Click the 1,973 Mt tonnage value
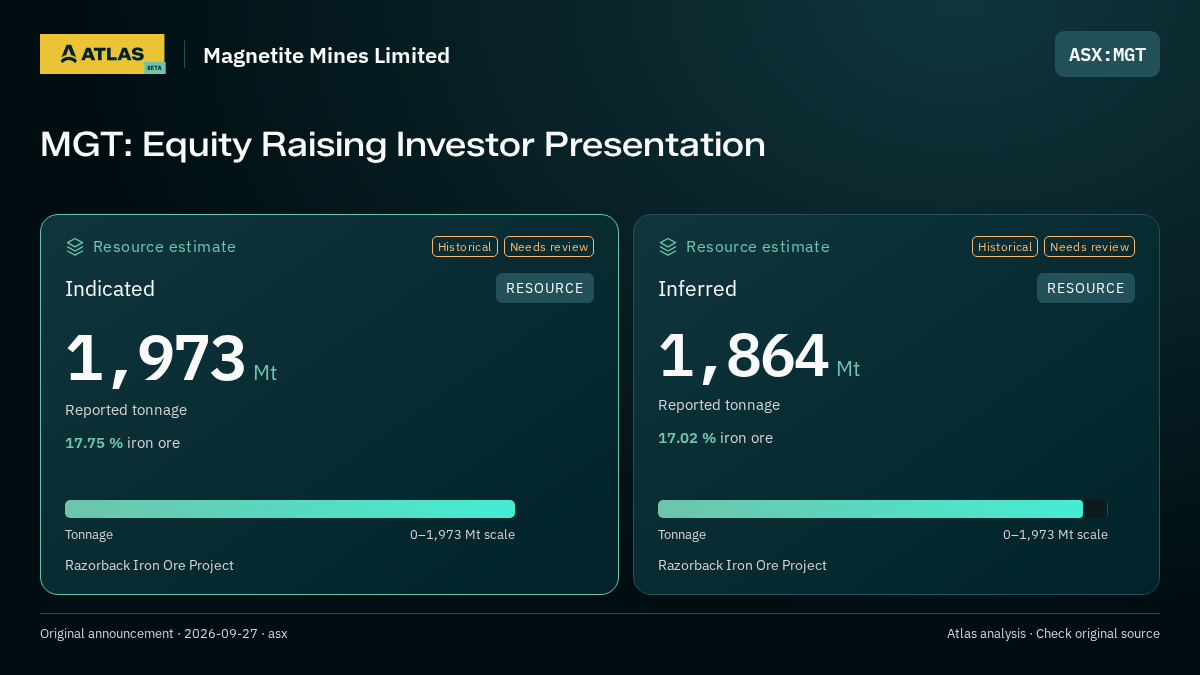Image resolution: width=1200 pixels, height=675 pixels. (171, 360)
